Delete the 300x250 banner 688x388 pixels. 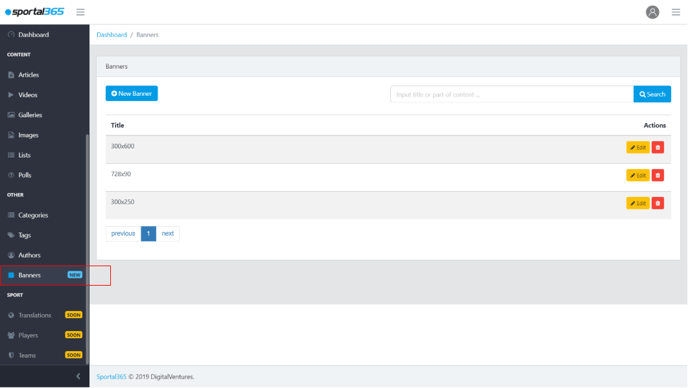(x=657, y=203)
